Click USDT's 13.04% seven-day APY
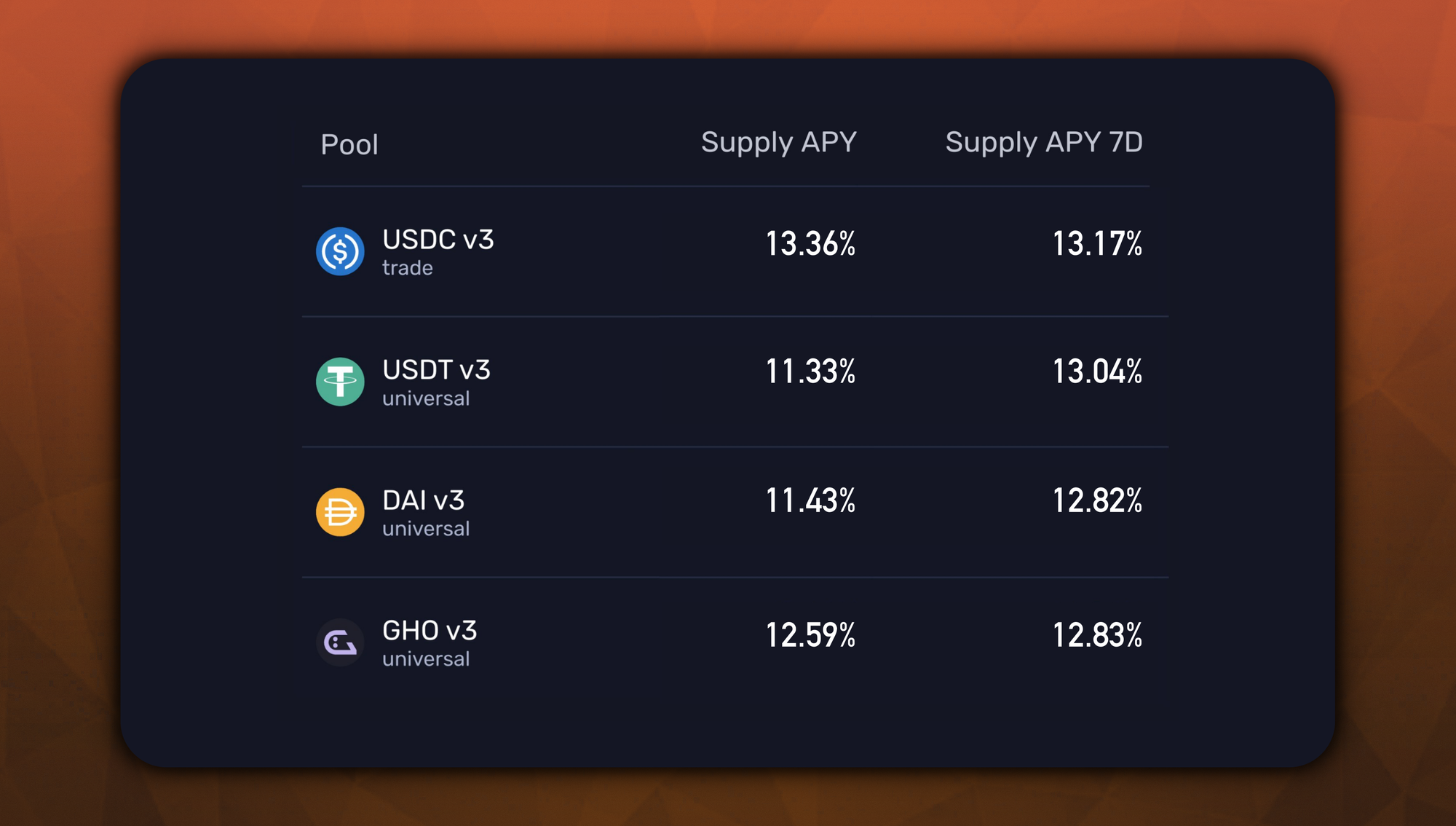Screen dimensions: 1456x826 click(1097, 371)
